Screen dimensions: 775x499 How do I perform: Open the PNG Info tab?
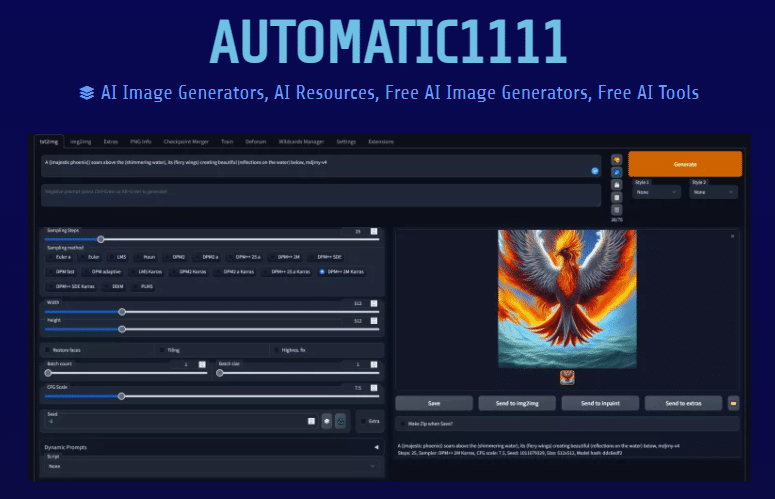tap(141, 142)
